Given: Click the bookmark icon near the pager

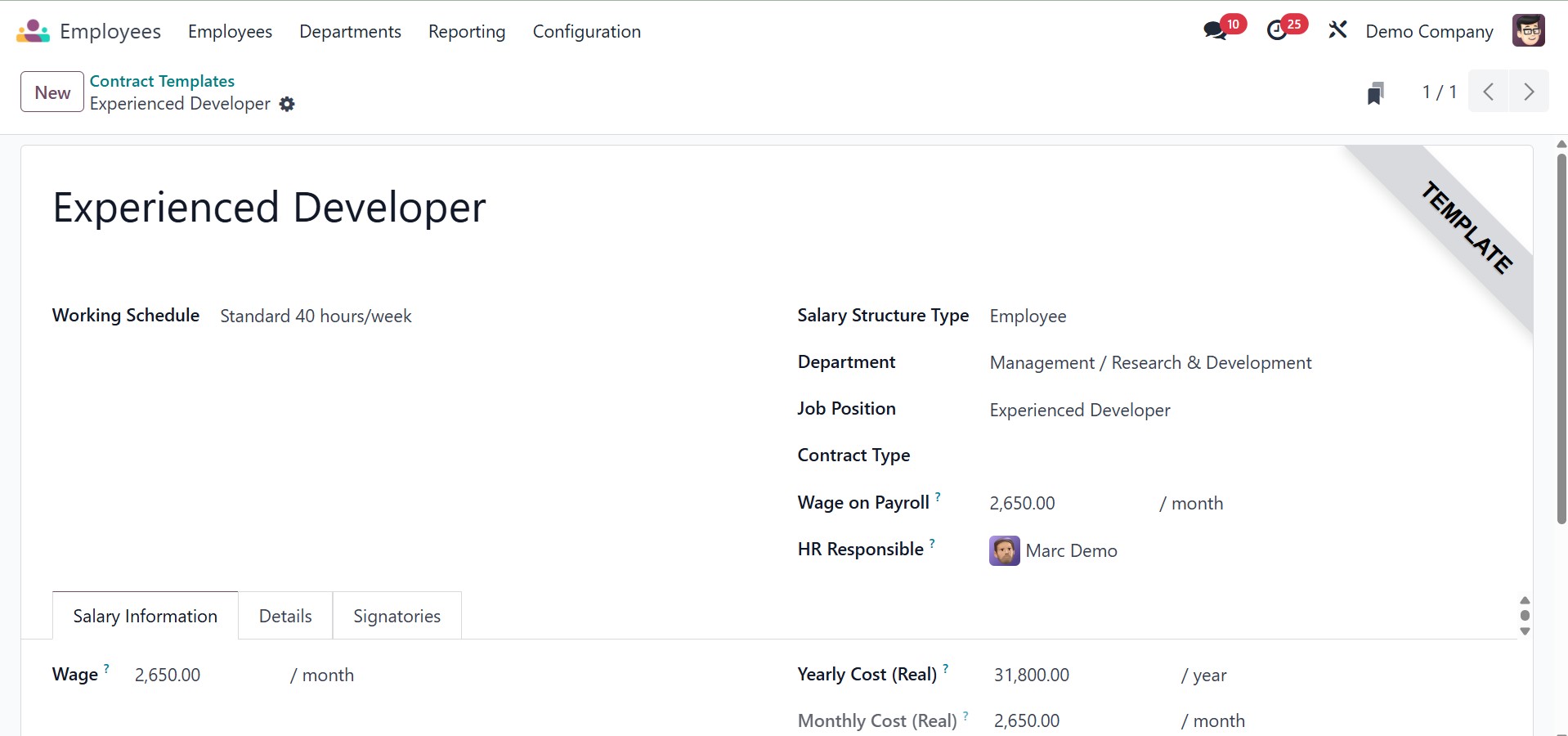Looking at the screenshot, I should 1376,92.
